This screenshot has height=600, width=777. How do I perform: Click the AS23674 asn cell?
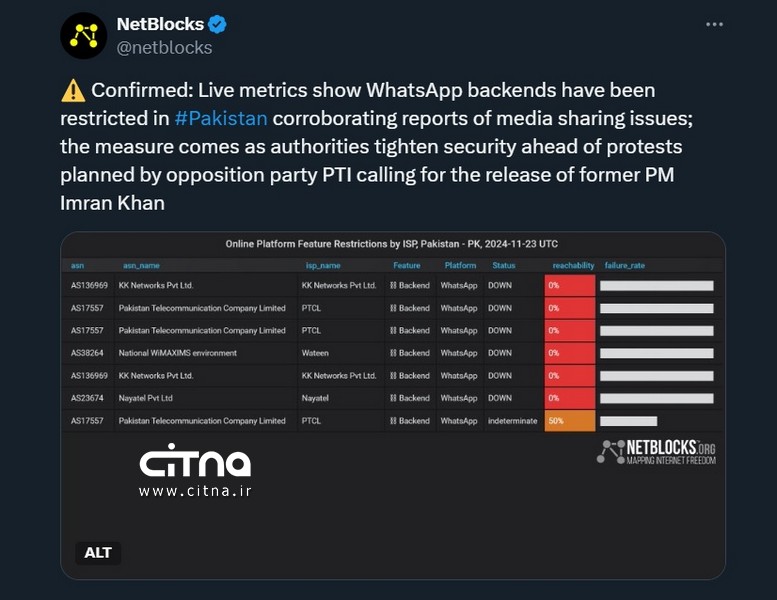[88, 398]
